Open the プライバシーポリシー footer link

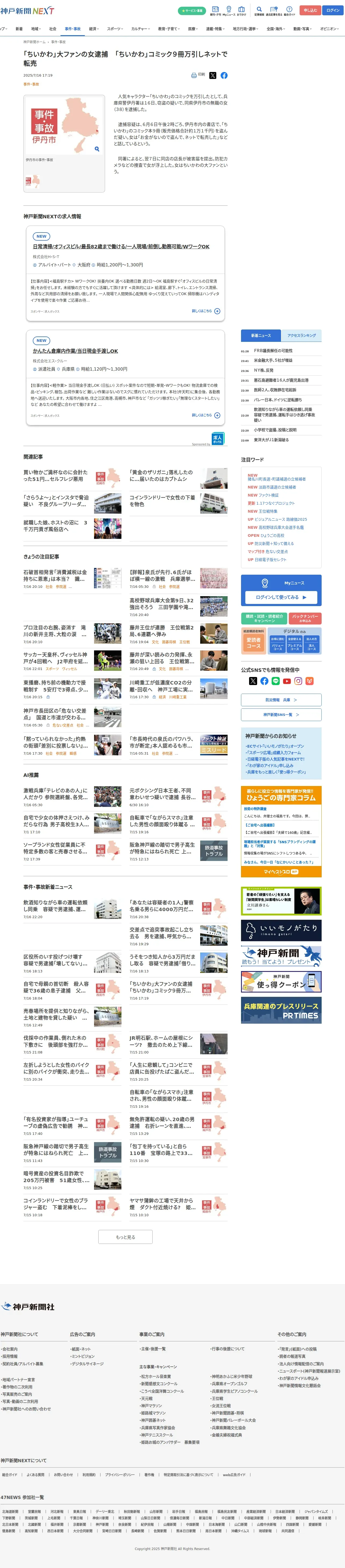coord(120,1475)
